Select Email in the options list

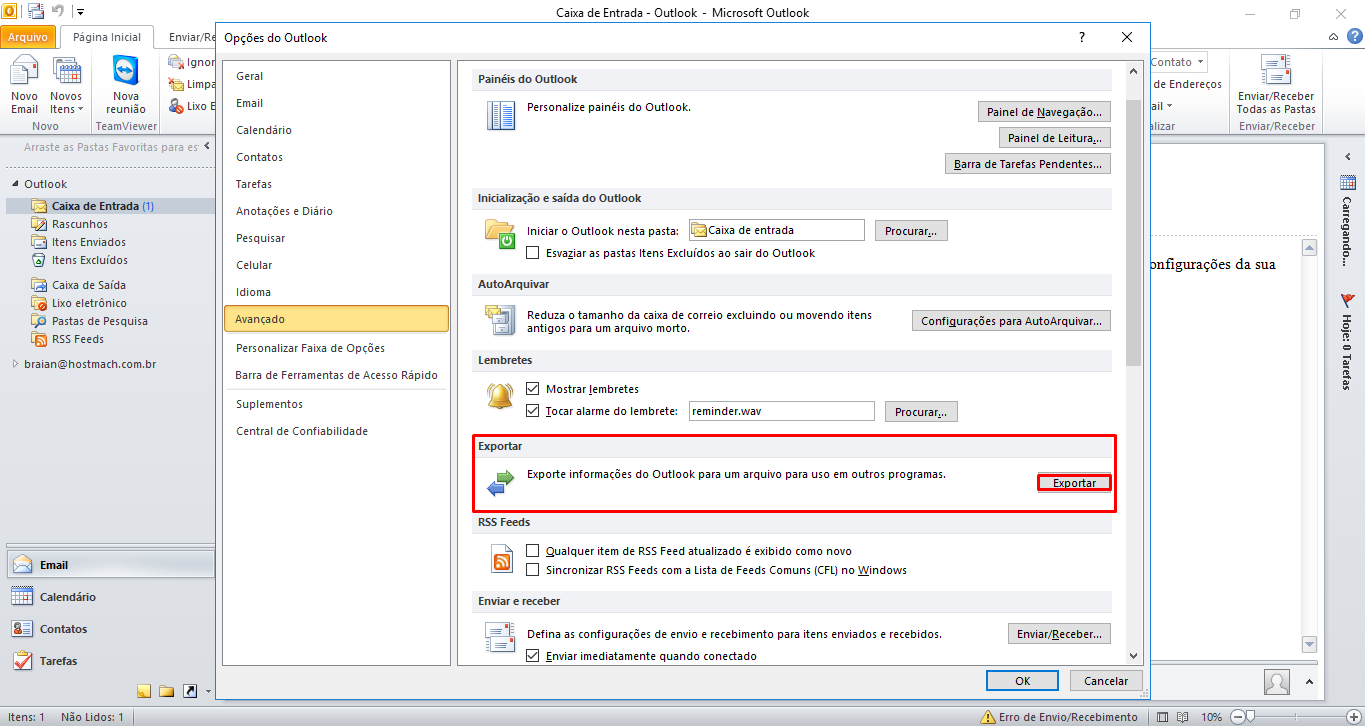point(336,103)
